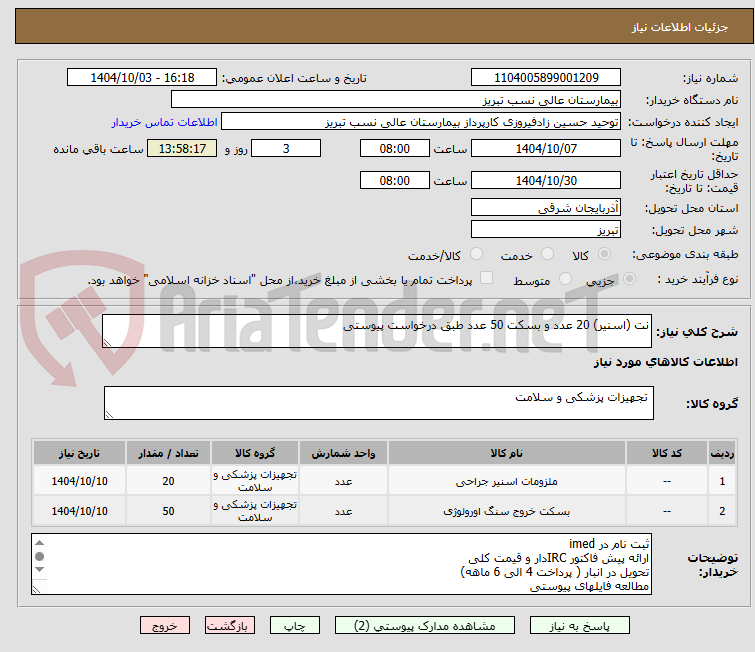755x652 pixels.
Task: Click the unit عدد cell in row 2
Action: point(343,511)
